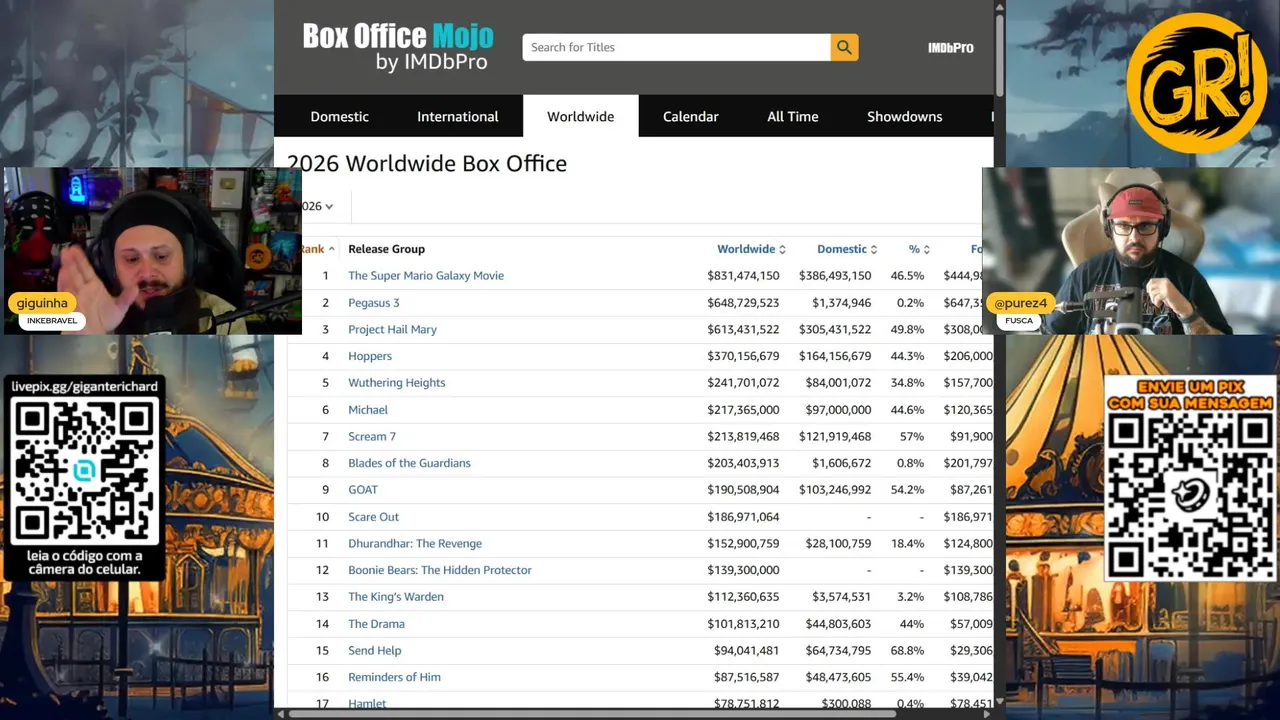
Task: Sort table by Worldwide gross column
Action: [x=751, y=249]
